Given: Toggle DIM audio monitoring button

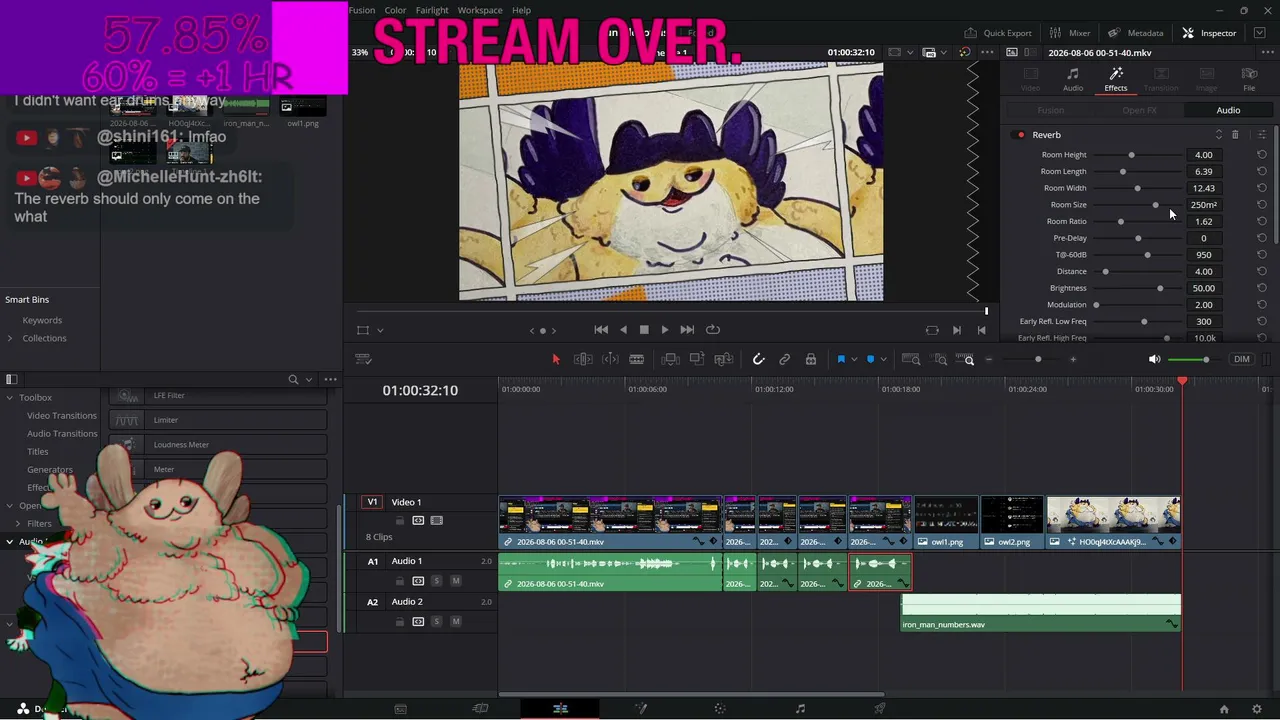Looking at the screenshot, I should click(1242, 359).
